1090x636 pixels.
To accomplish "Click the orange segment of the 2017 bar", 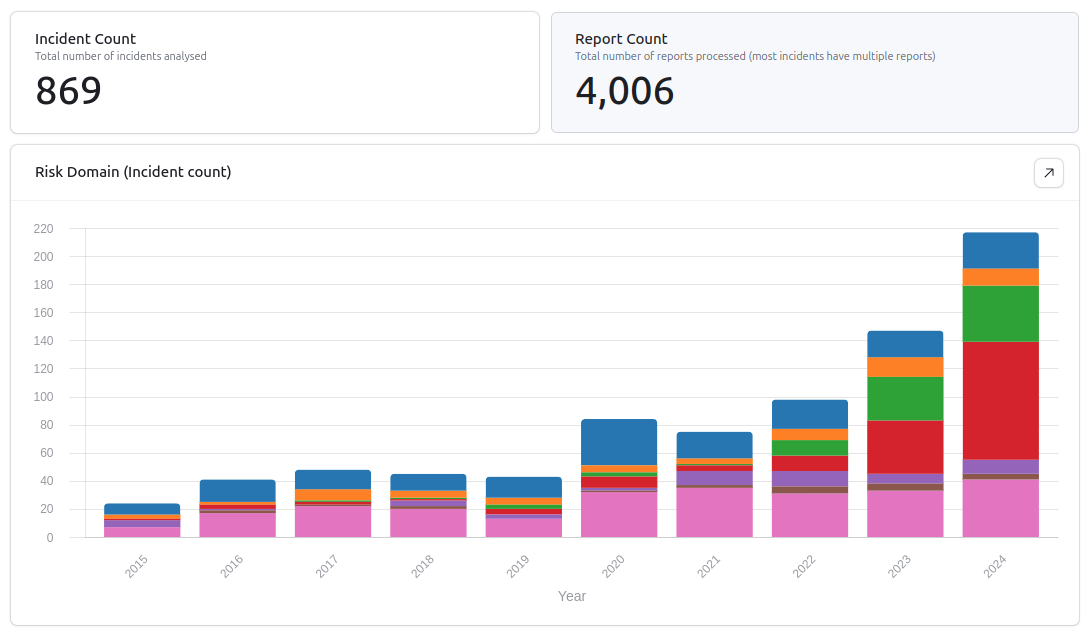I will point(333,495).
